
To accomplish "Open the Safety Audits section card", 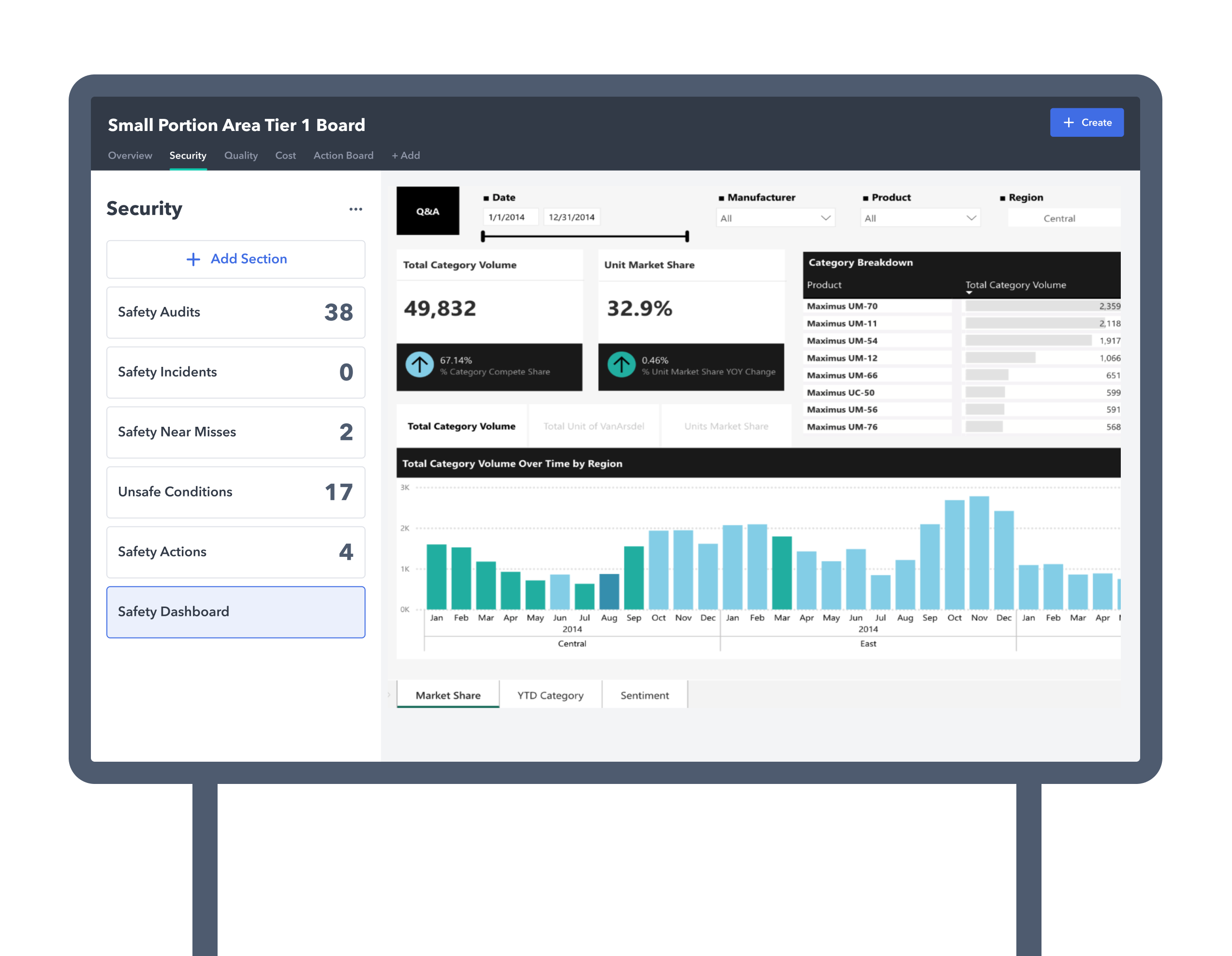I will tap(235, 312).
